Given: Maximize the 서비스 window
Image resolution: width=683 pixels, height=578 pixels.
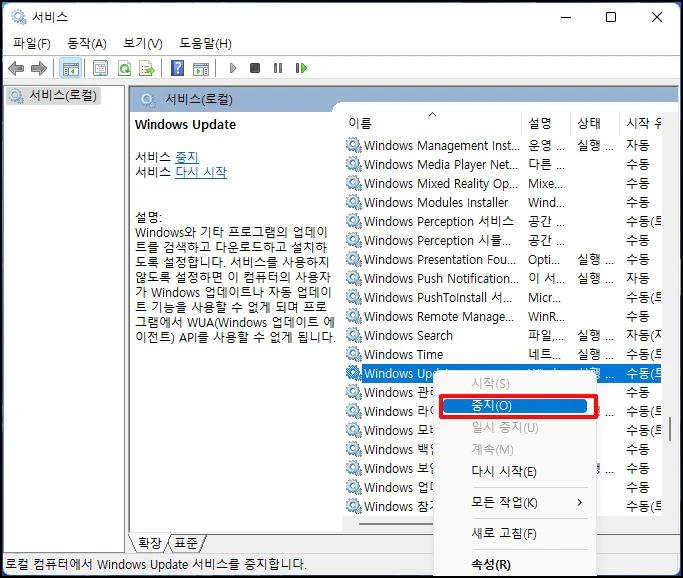Looking at the screenshot, I should (611, 17).
